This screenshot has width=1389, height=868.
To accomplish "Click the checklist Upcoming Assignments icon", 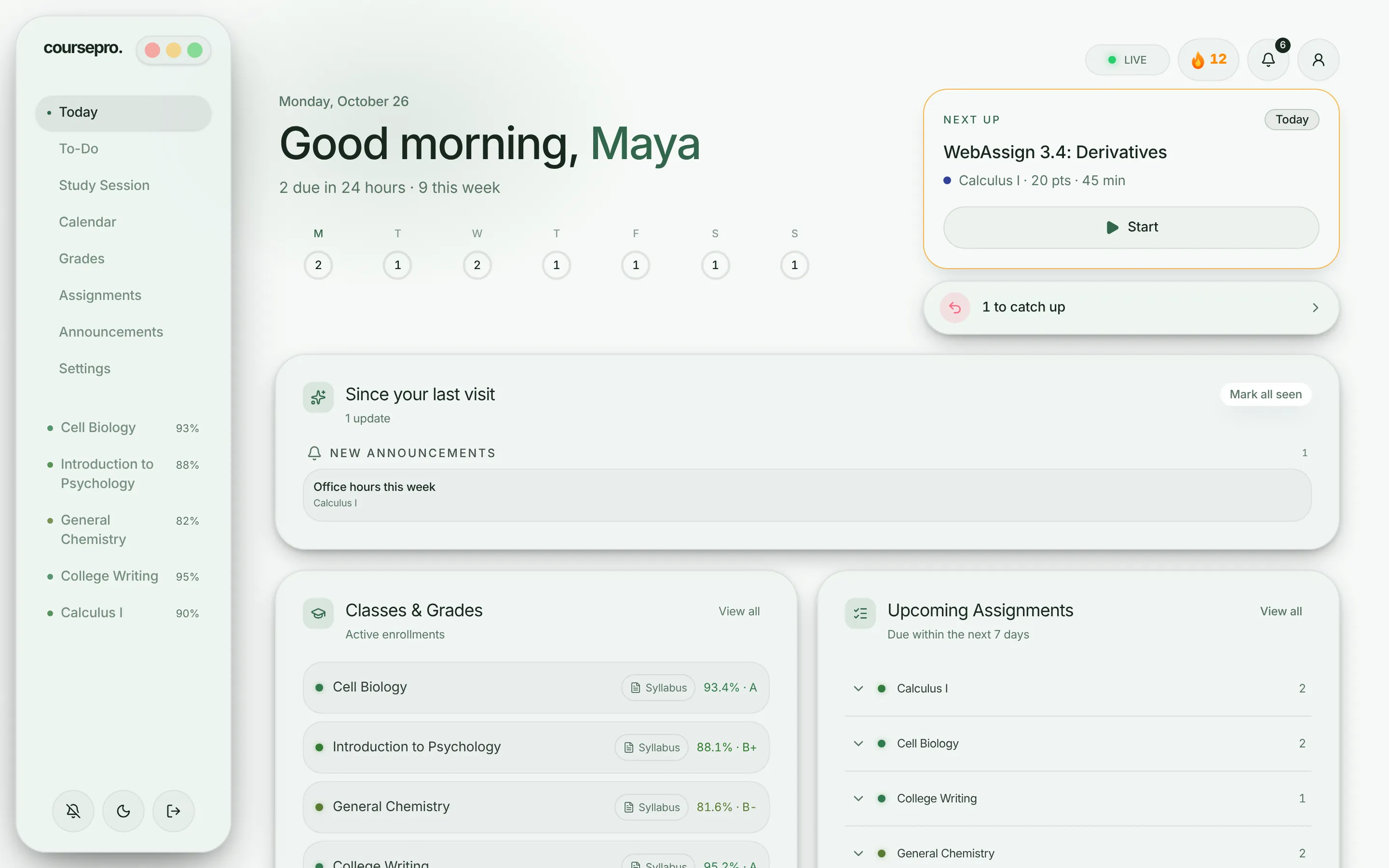I will (x=860, y=613).
